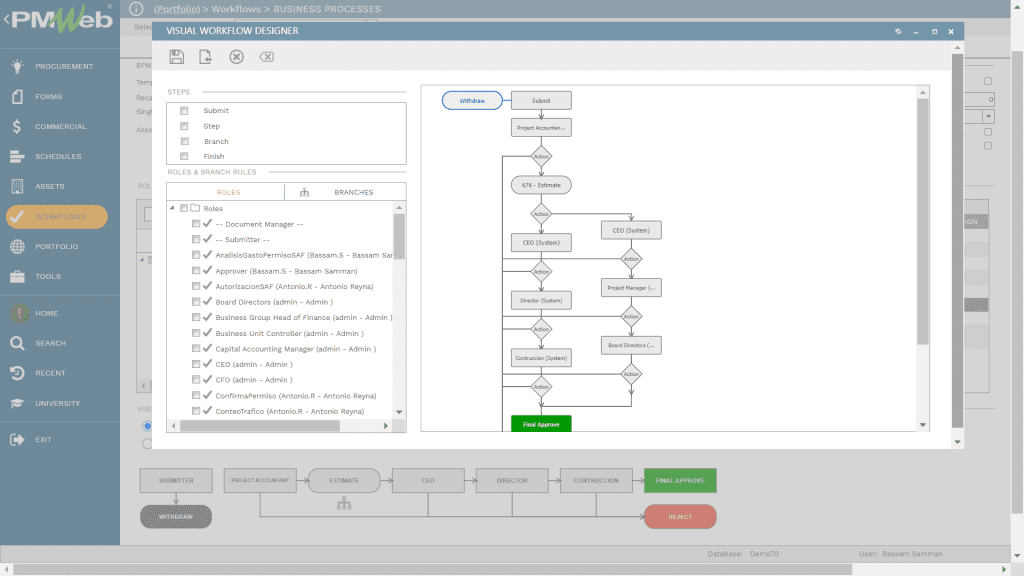Select the Contruccion (System) node

[x=541, y=358]
